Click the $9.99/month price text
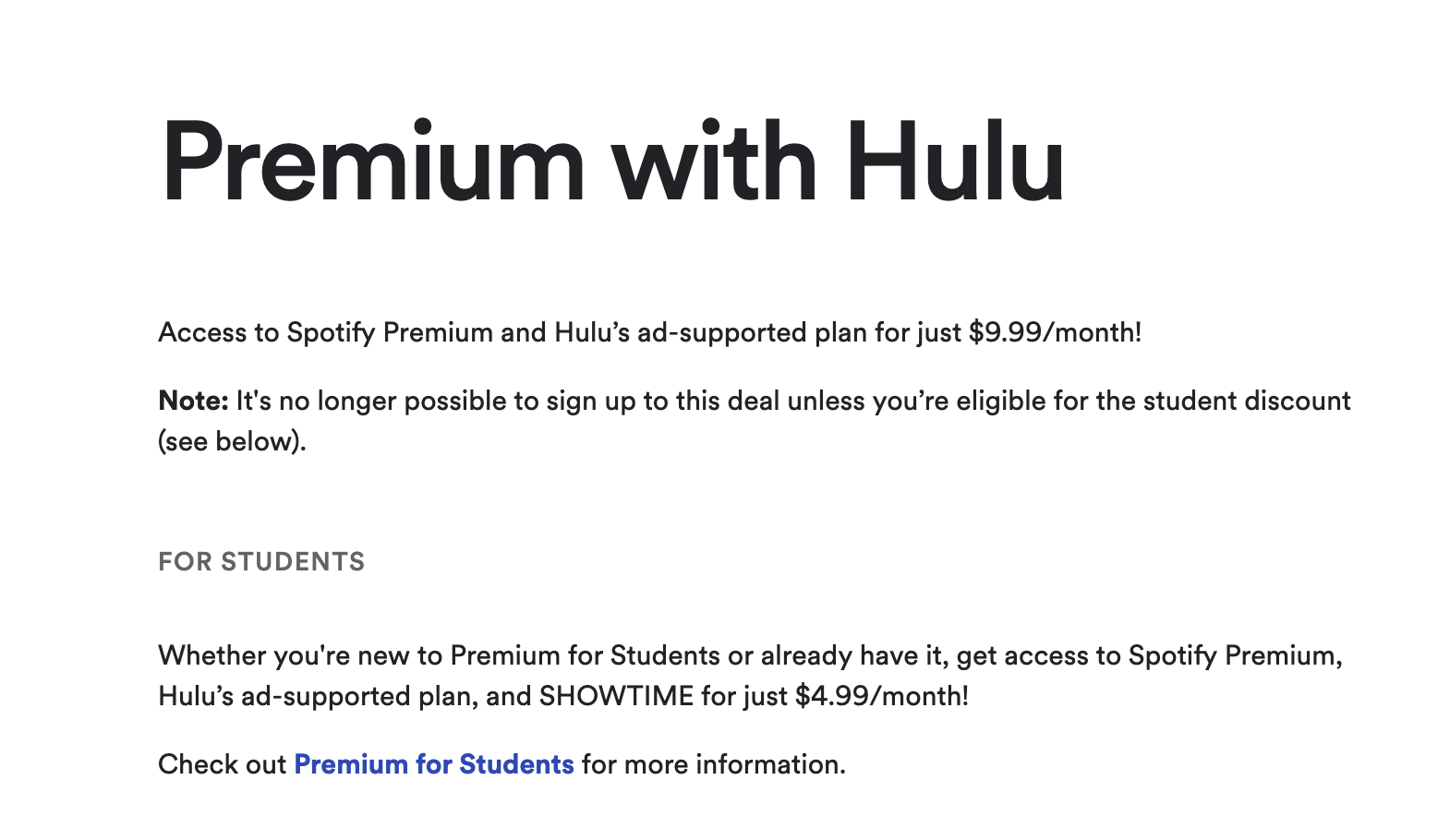This screenshot has width=1450, height=840. pyautogui.click(x=1055, y=332)
